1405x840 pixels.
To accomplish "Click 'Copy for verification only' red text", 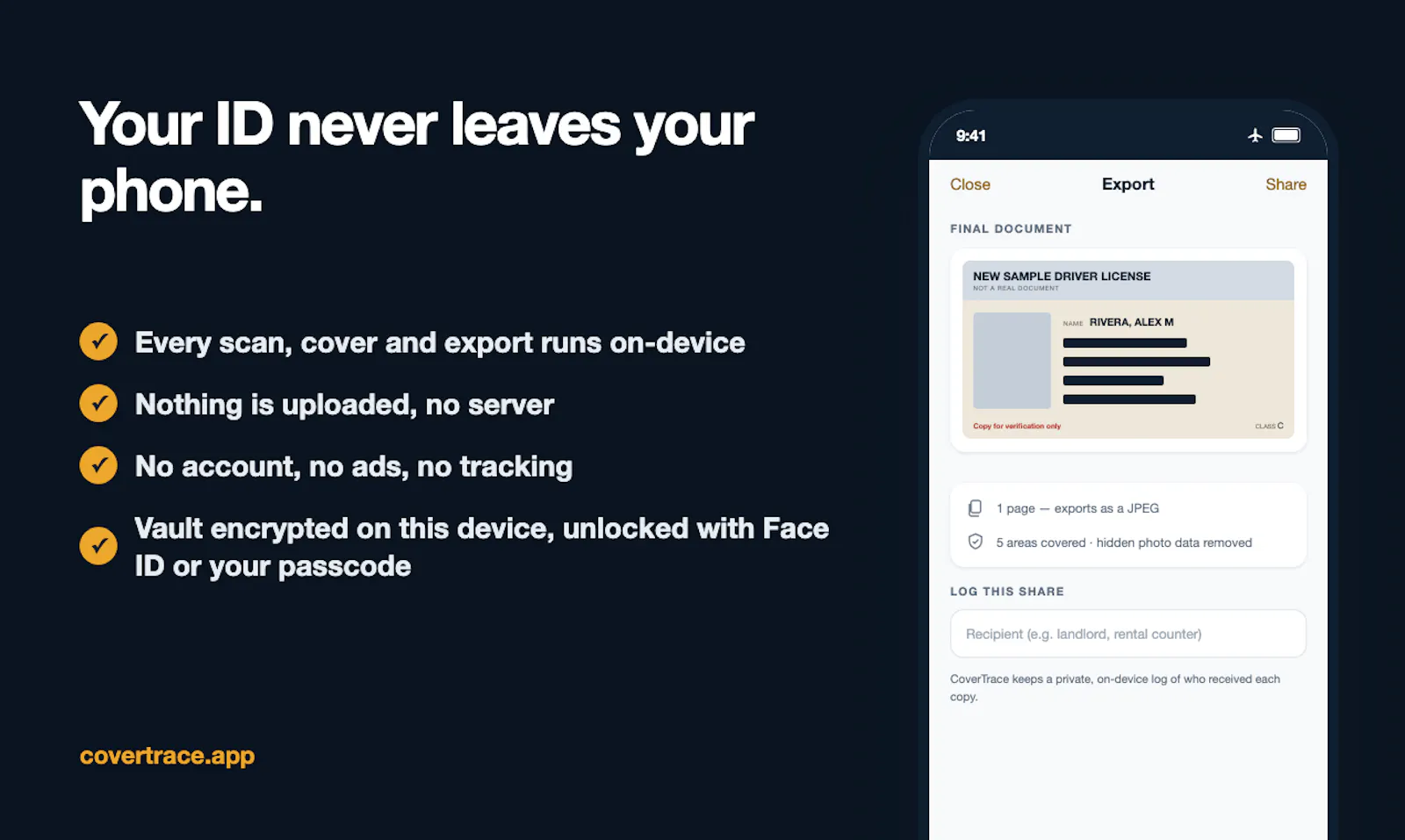I will [1017, 427].
